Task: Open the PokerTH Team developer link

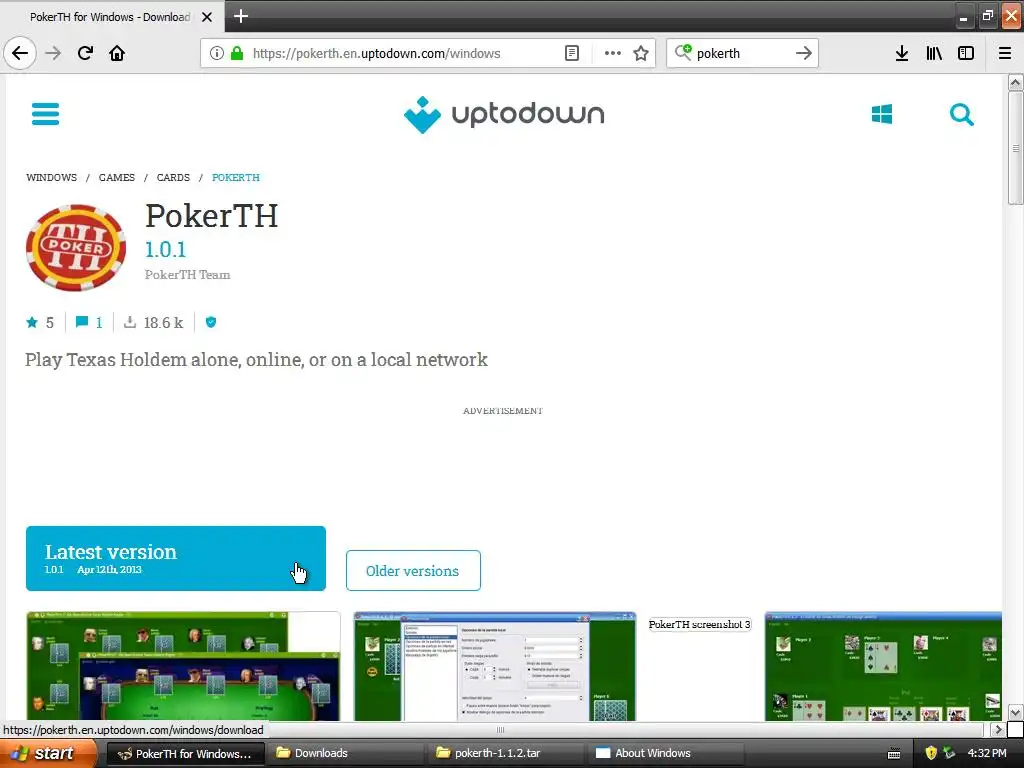Action: pyautogui.click(x=187, y=275)
